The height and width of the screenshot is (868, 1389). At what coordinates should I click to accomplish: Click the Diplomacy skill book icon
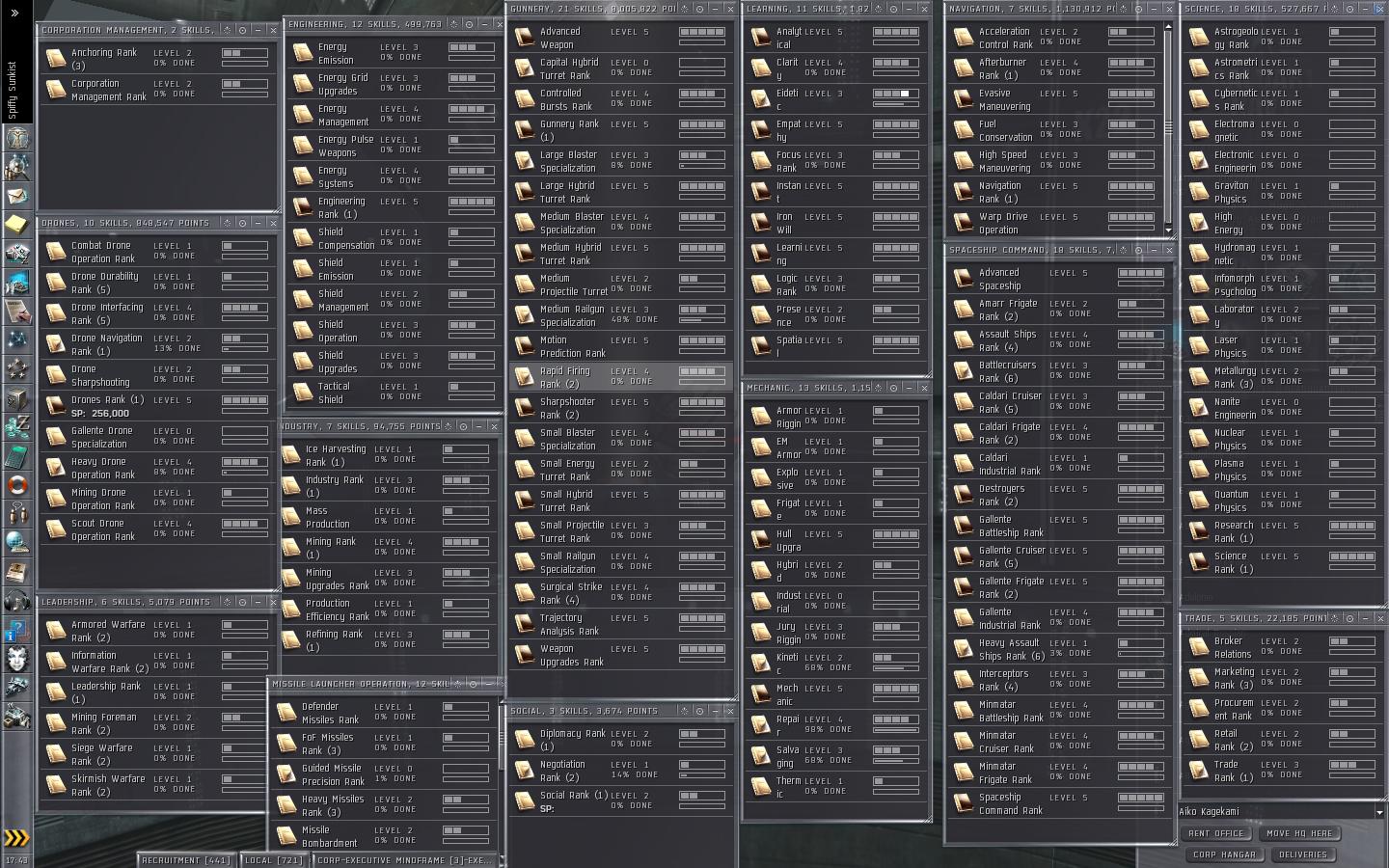point(524,739)
